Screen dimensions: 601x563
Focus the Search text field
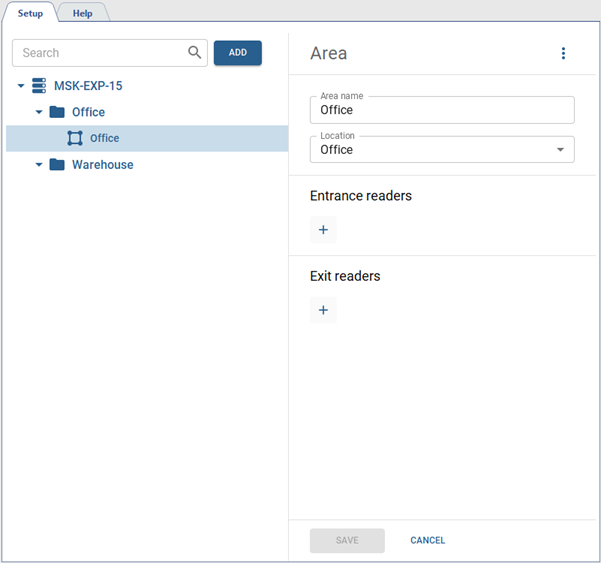[100, 53]
